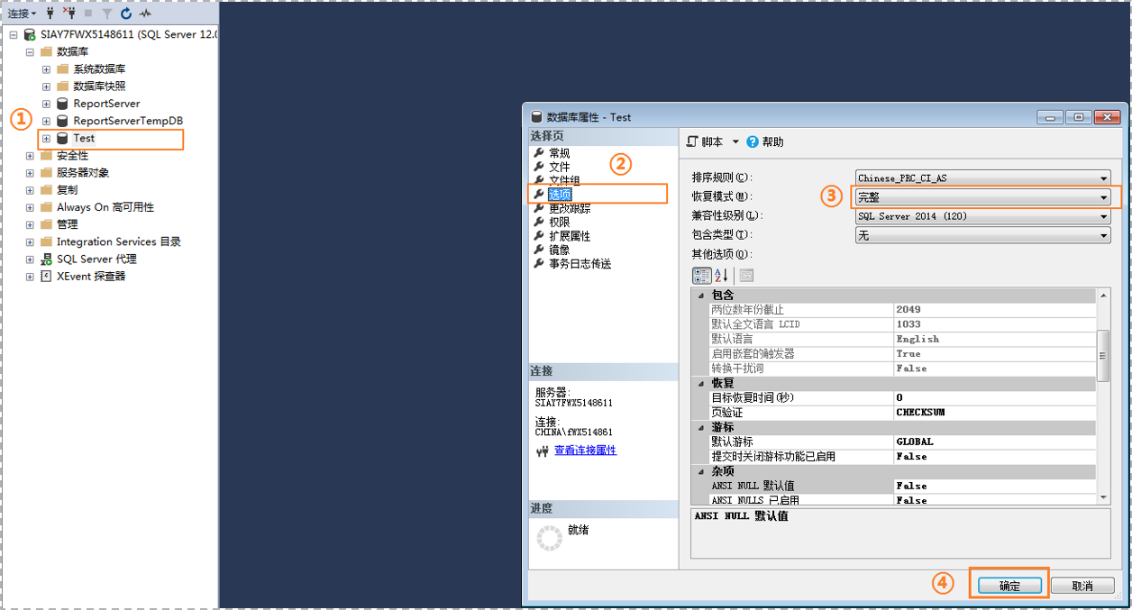Click the XEvent 探查器 icon
The height and width of the screenshot is (610, 1132).
pyautogui.click(x=46, y=276)
